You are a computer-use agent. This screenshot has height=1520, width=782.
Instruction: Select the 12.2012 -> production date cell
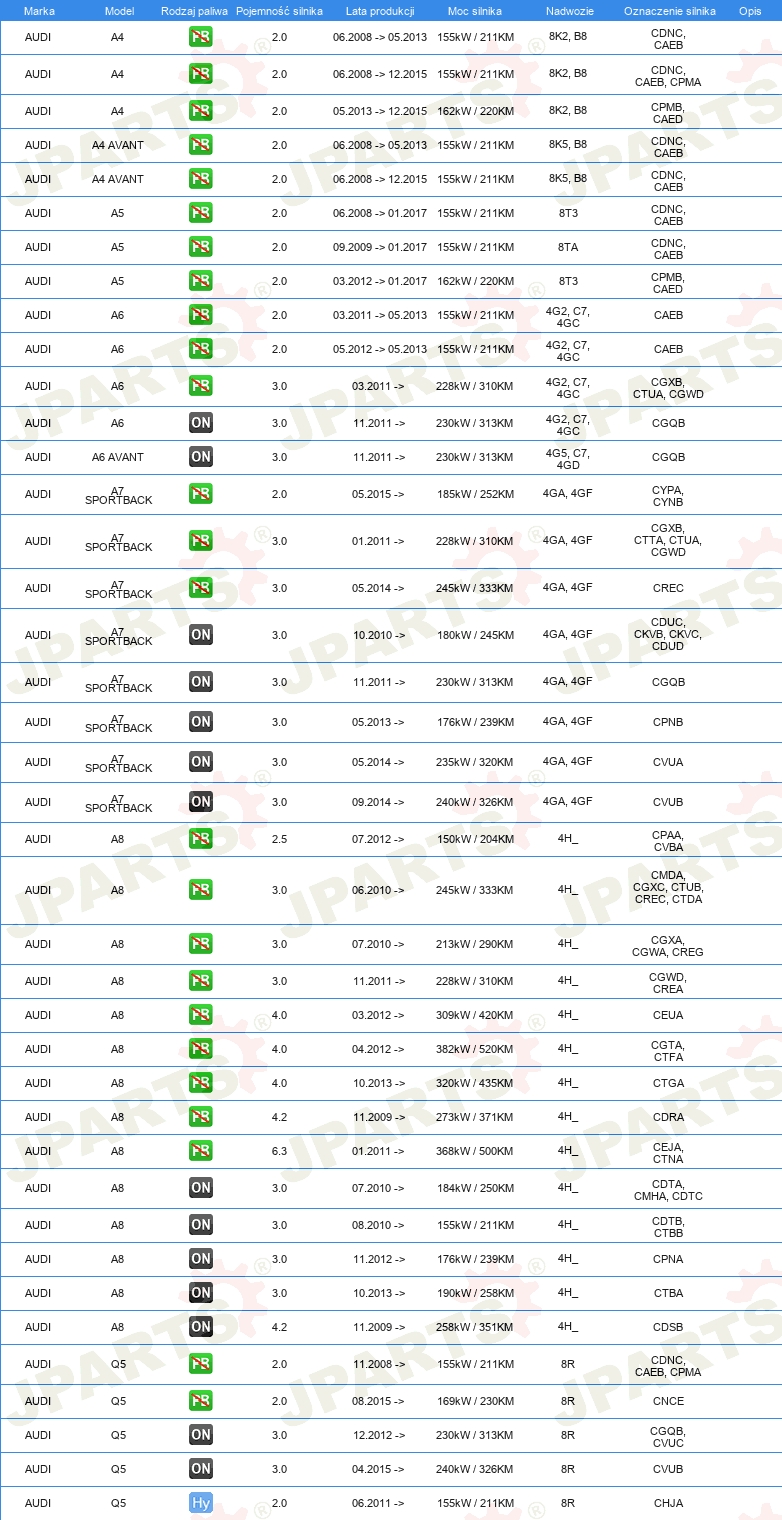[x=379, y=1435]
